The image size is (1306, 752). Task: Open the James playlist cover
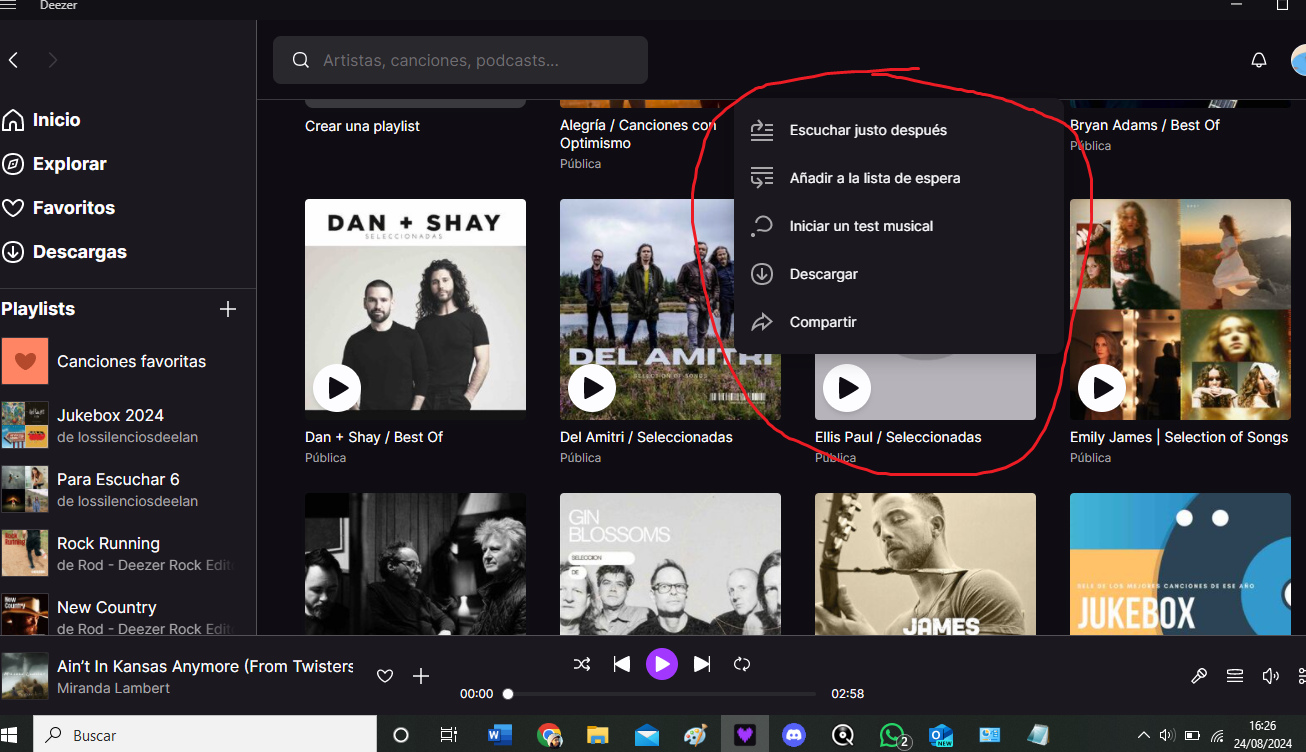click(x=925, y=564)
